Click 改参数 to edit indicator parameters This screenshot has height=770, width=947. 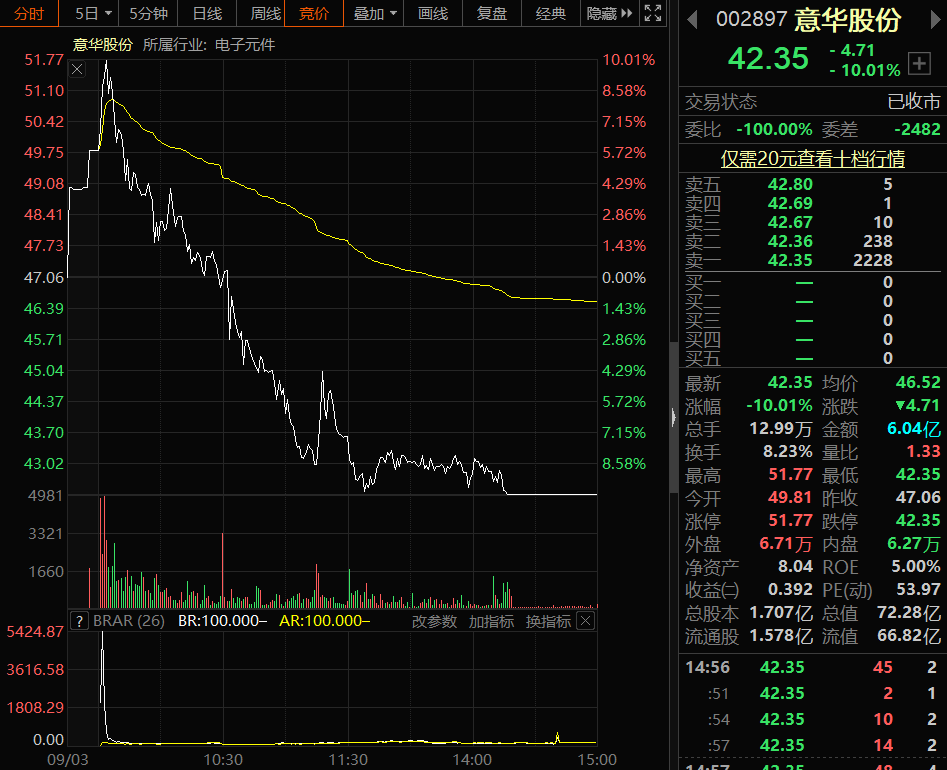click(x=434, y=621)
